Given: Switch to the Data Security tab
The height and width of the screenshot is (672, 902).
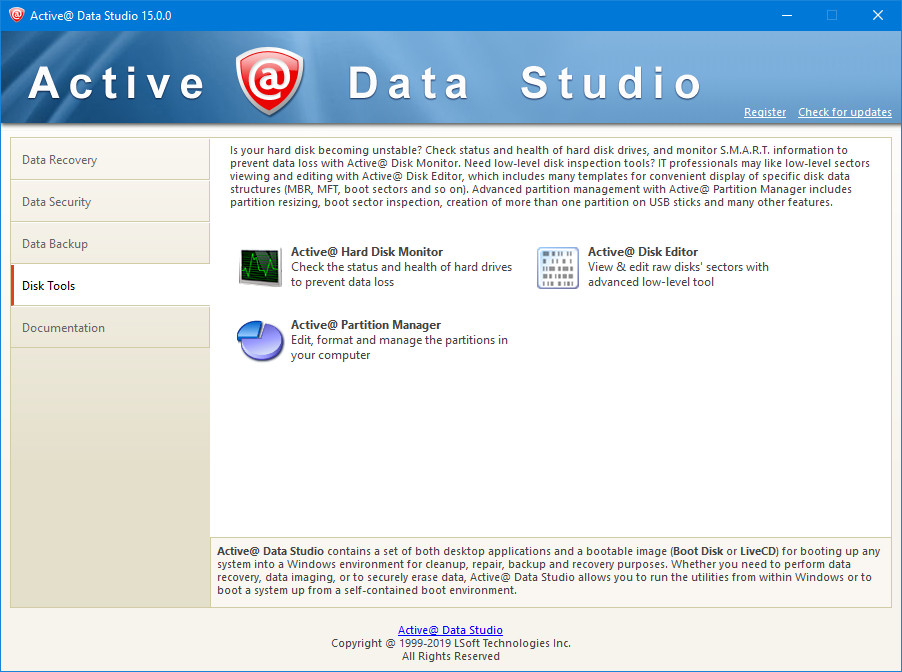Looking at the screenshot, I should pos(110,202).
